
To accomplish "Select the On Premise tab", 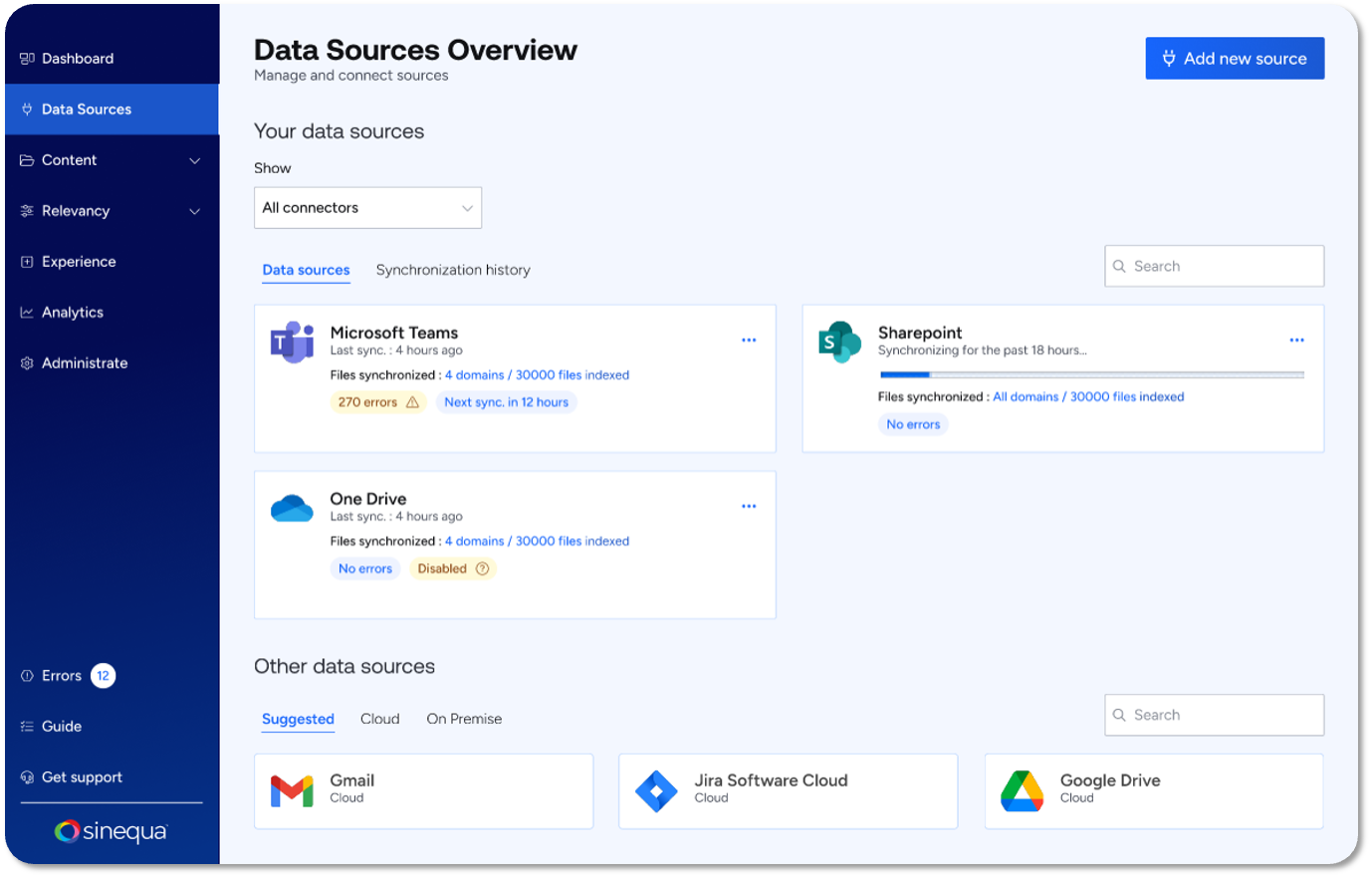I will coord(464,719).
